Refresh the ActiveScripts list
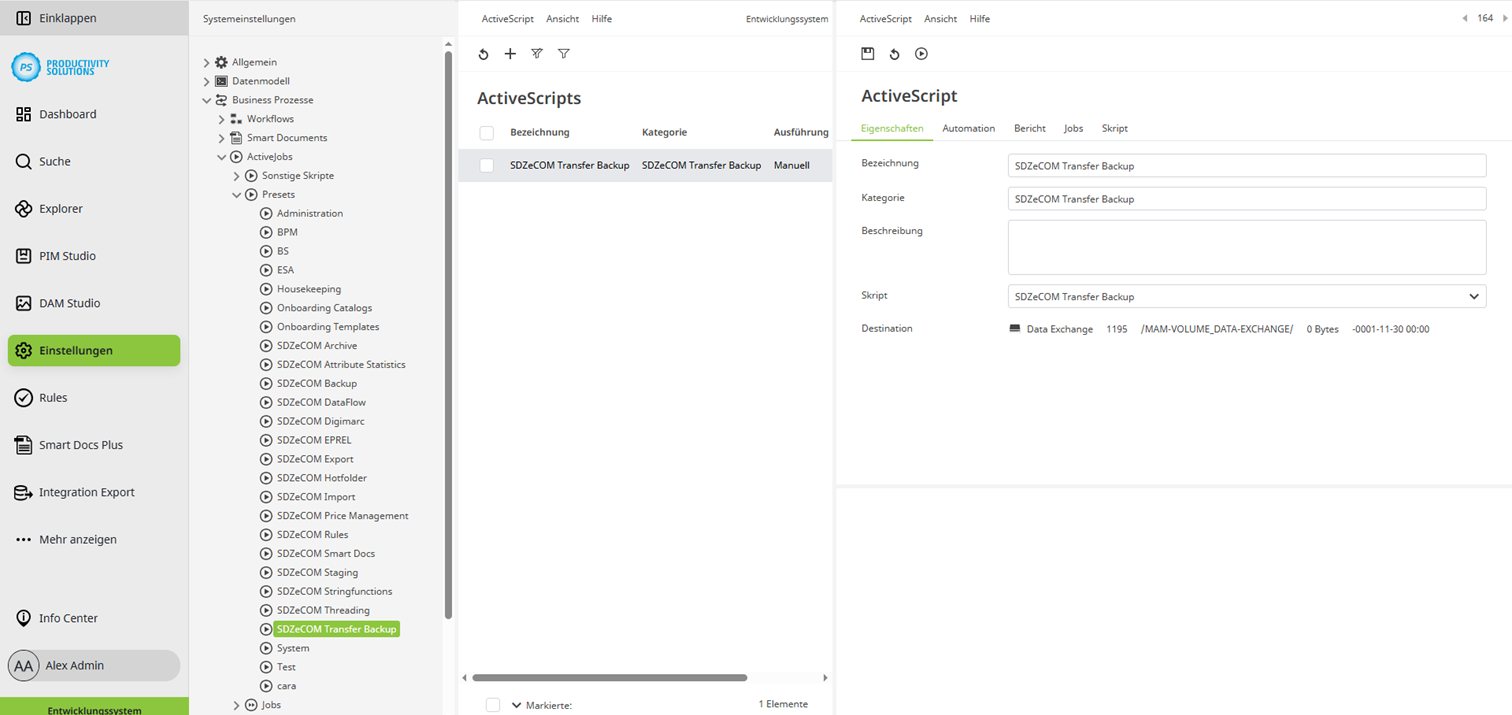 pyautogui.click(x=484, y=53)
